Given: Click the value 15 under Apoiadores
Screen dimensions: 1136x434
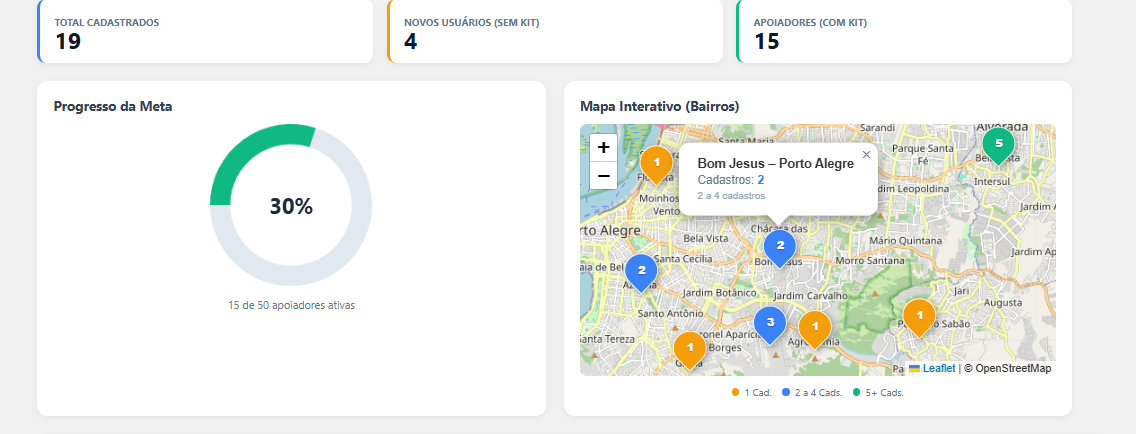Looking at the screenshot, I should pyautogui.click(x=767, y=41).
